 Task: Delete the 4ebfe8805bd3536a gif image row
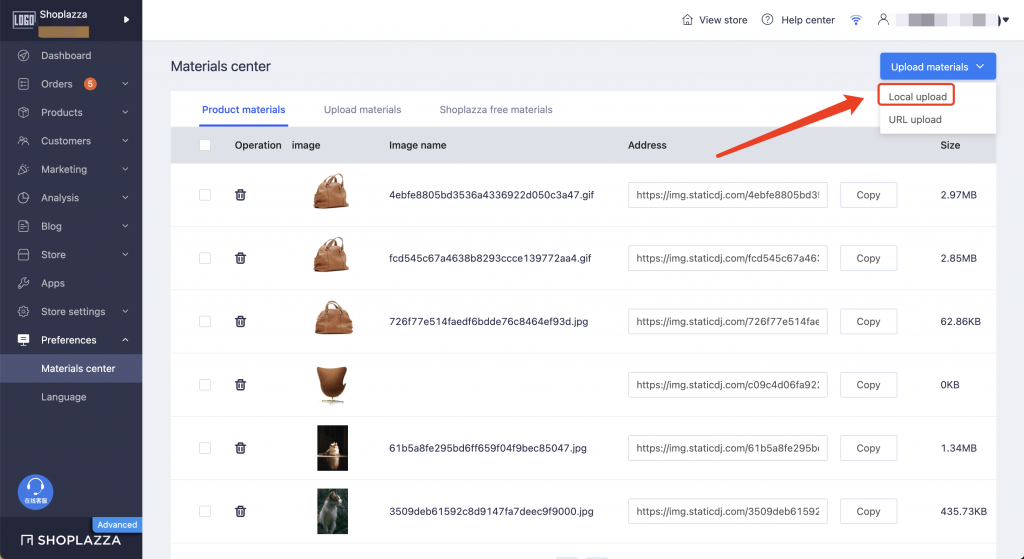(x=240, y=195)
